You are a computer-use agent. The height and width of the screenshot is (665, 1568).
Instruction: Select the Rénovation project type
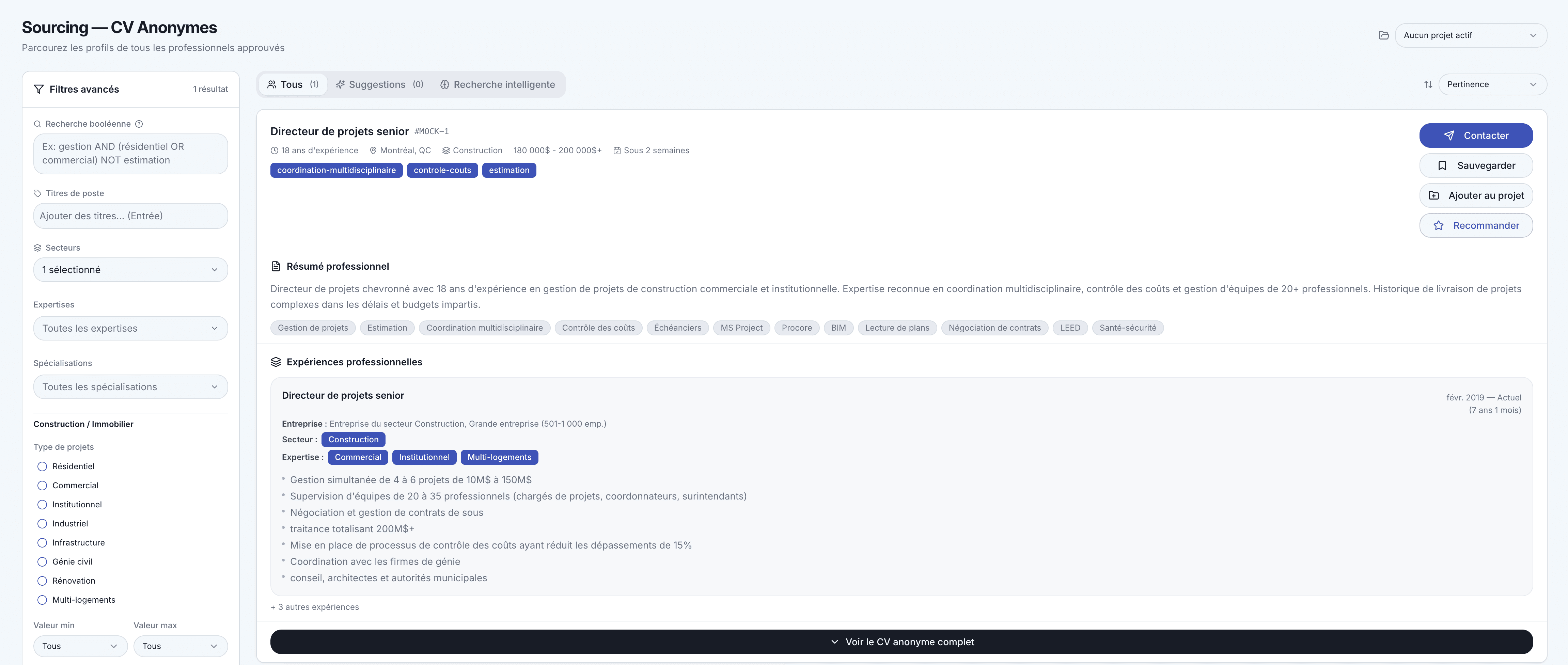pyautogui.click(x=42, y=581)
